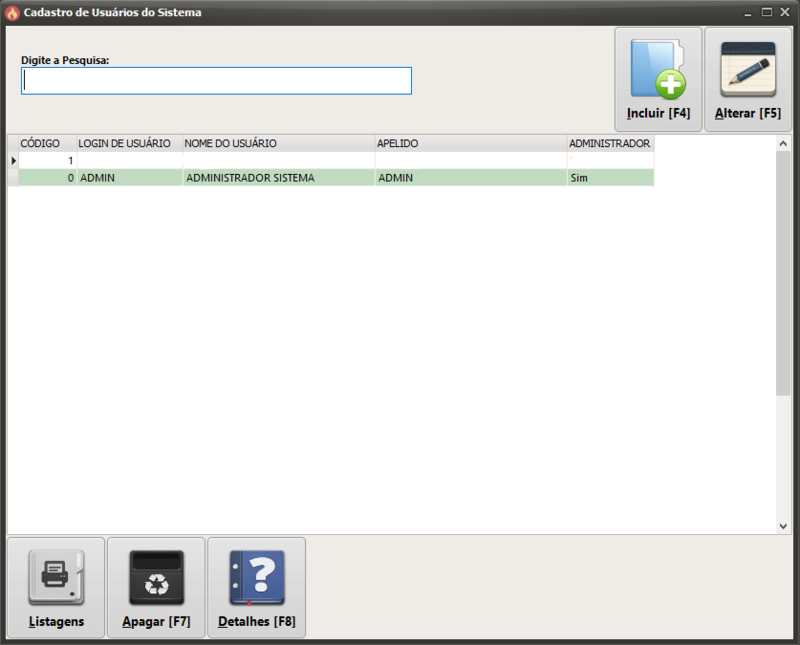800x645 pixels.
Task: Close the Cadastro de Usuários window
Action: [785, 12]
